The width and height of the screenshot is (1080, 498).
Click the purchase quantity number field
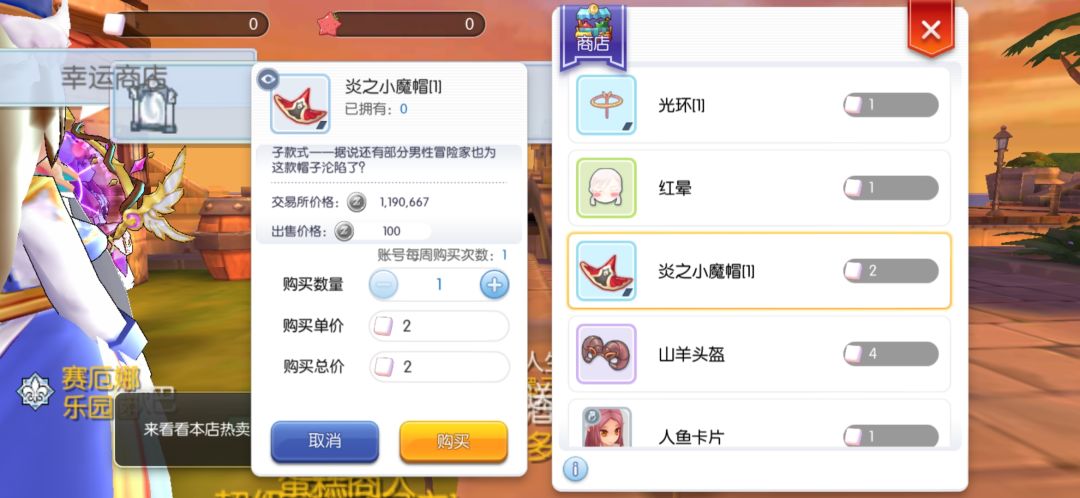pyautogui.click(x=439, y=284)
